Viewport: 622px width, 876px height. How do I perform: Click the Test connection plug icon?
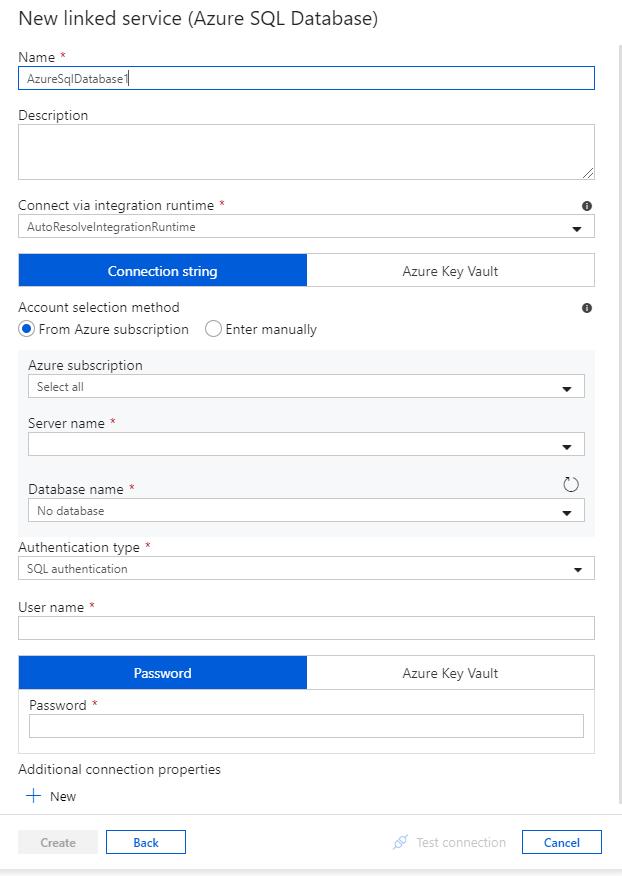point(400,842)
